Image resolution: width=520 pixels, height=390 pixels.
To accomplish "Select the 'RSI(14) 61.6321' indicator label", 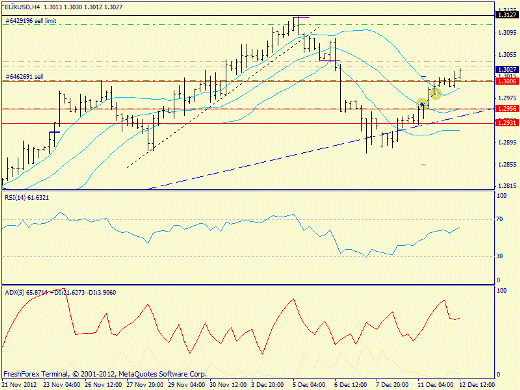I will click(27, 198).
